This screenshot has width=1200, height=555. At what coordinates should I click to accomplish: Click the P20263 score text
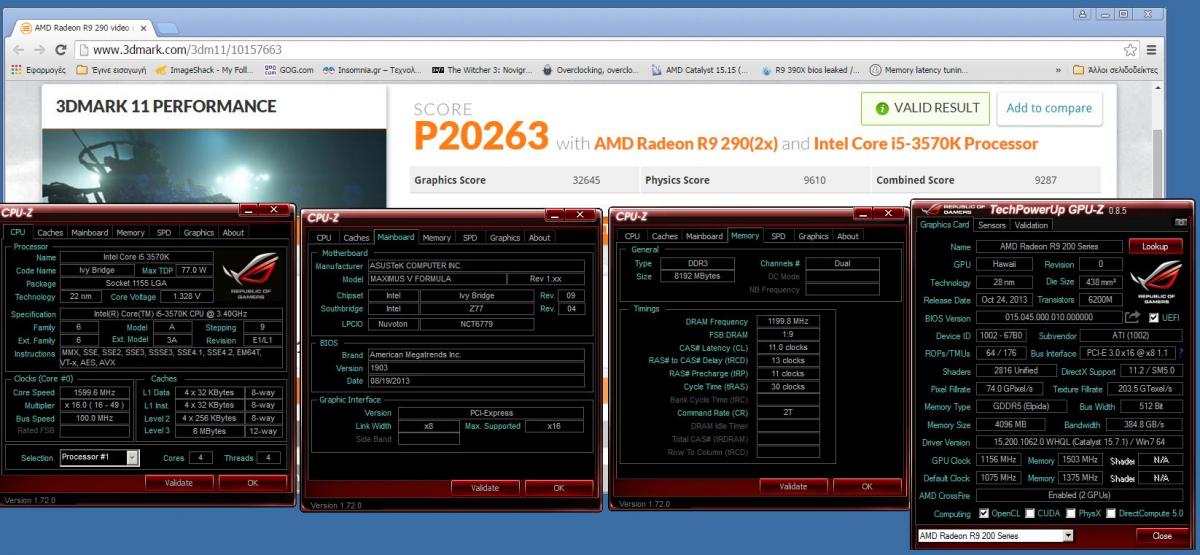pos(481,136)
